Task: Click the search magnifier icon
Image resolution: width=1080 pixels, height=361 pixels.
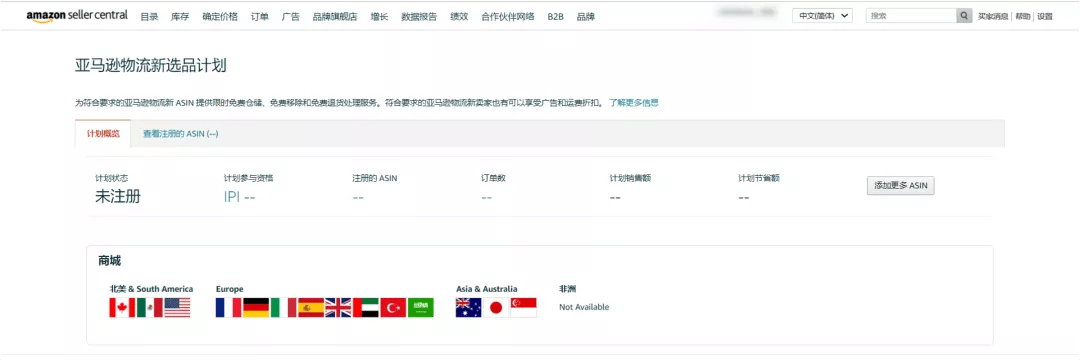Action: (x=964, y=16)
